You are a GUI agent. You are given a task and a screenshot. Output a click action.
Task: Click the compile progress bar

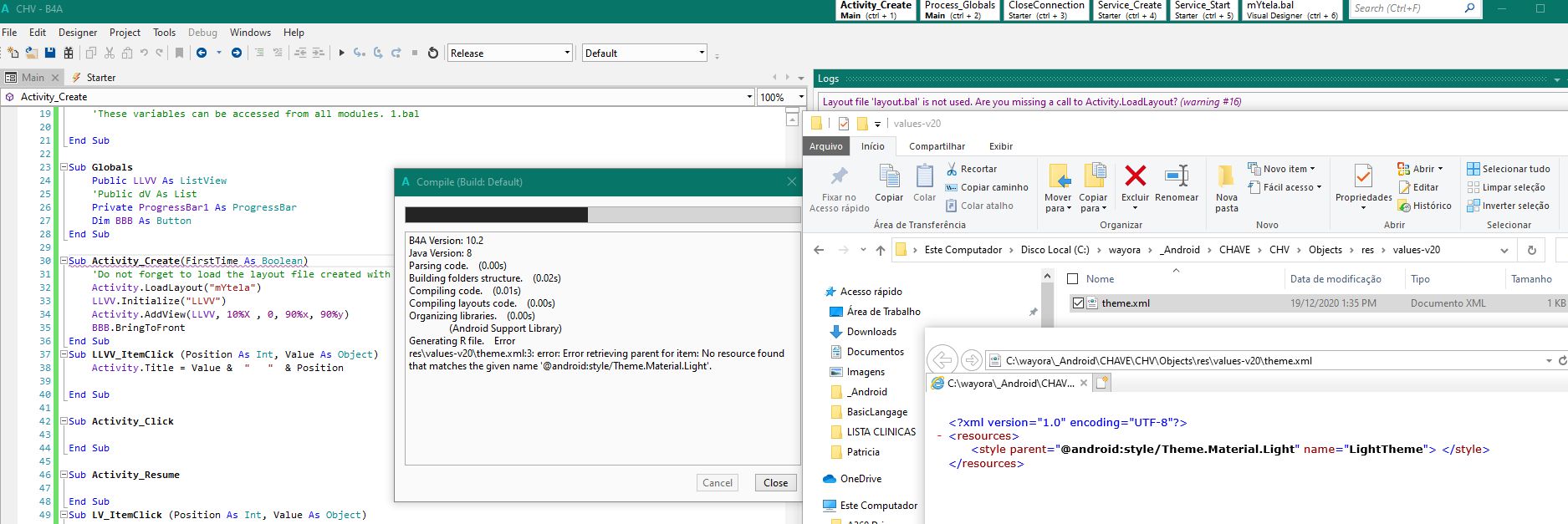point(602,215)
